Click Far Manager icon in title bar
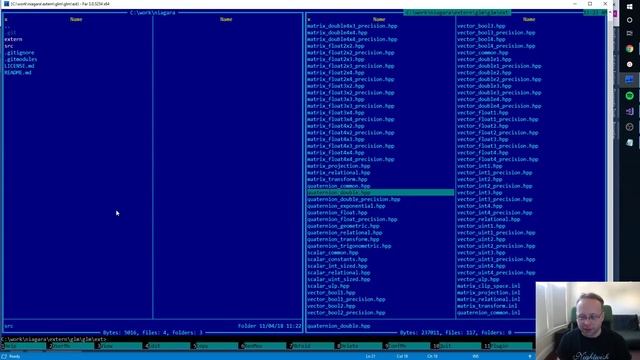 6,4
